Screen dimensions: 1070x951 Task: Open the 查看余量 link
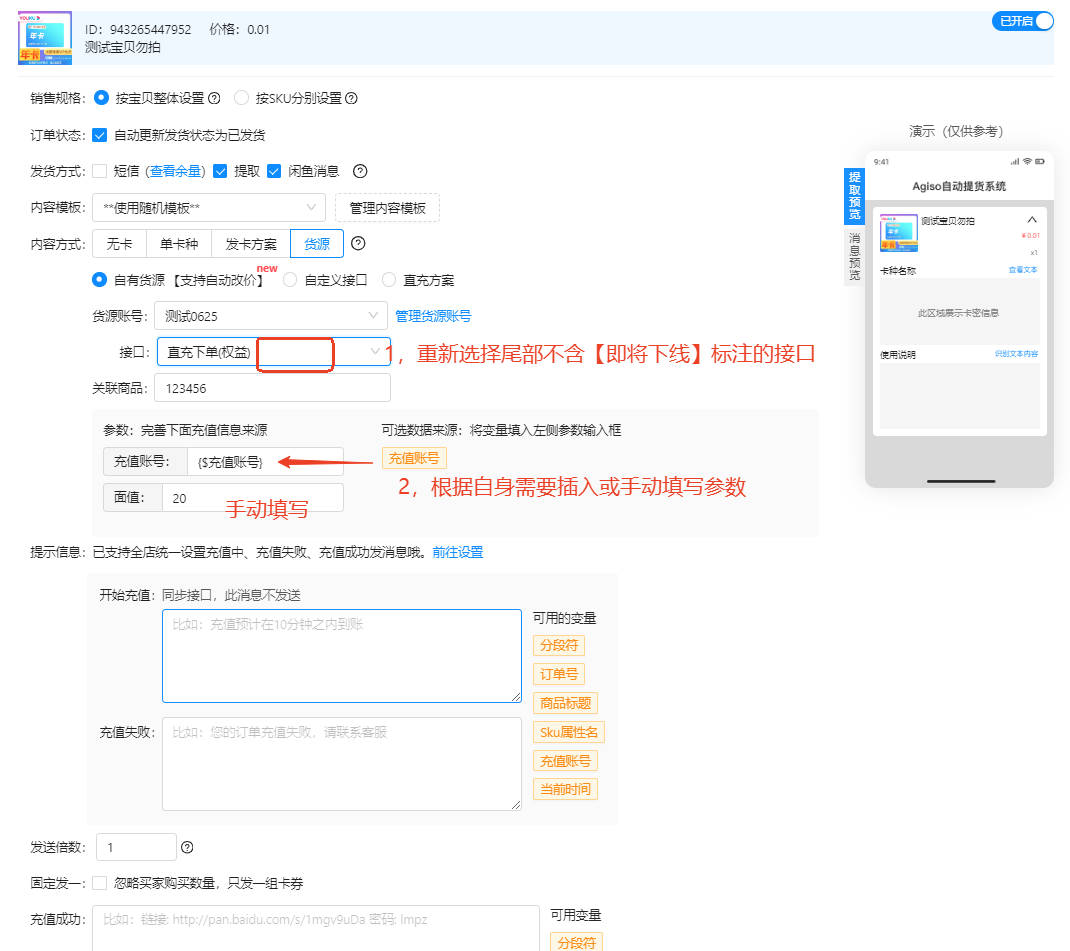click(x=175, y=171)
